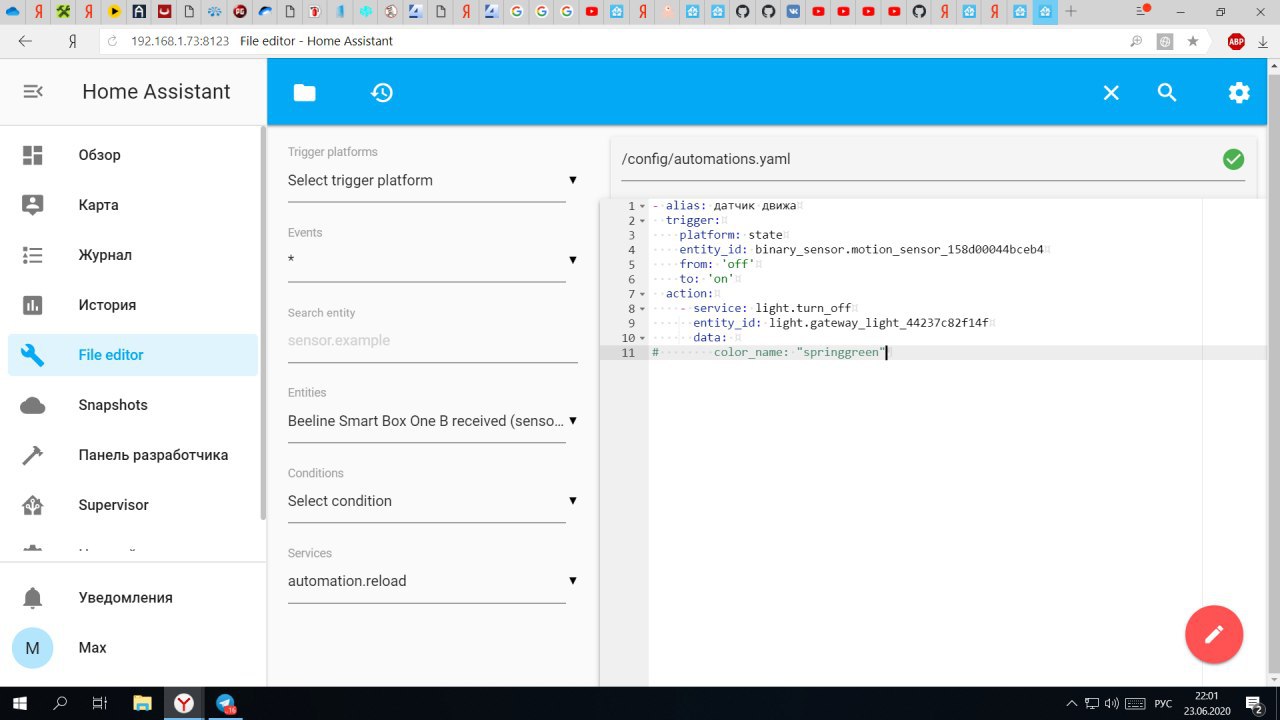The width and height of the screenshot is (1280, 720).
Task: Collapse code fold arrow on line 8
Action: click(643, 309)
